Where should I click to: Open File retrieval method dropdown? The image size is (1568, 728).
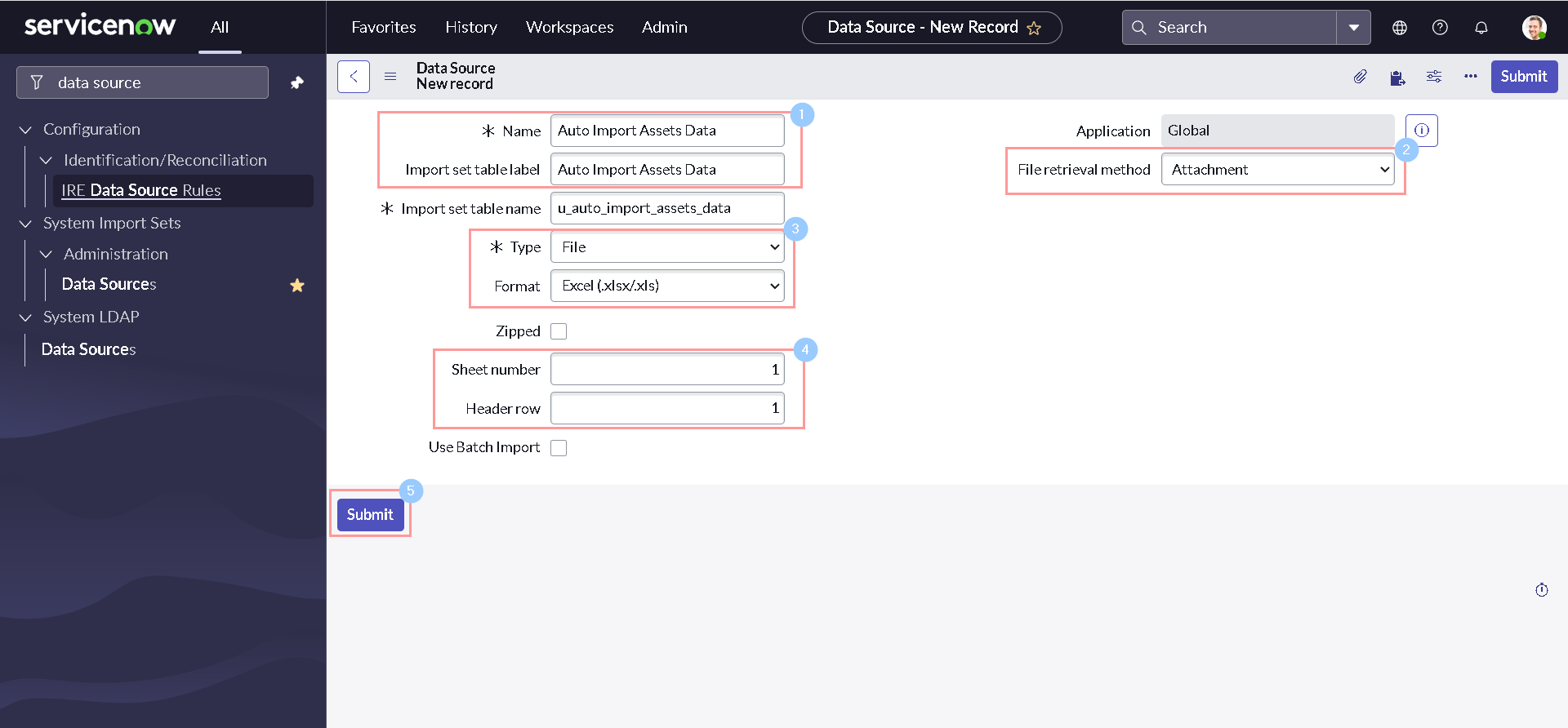click(1277, 170)
